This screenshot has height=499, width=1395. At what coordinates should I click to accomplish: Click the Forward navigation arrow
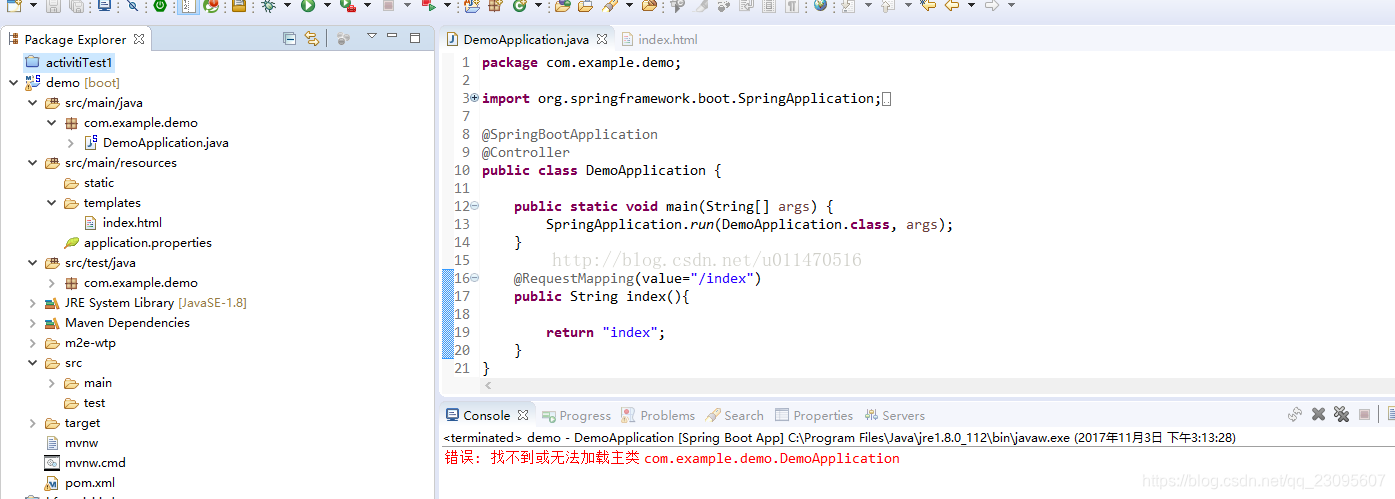coord(992,6)
